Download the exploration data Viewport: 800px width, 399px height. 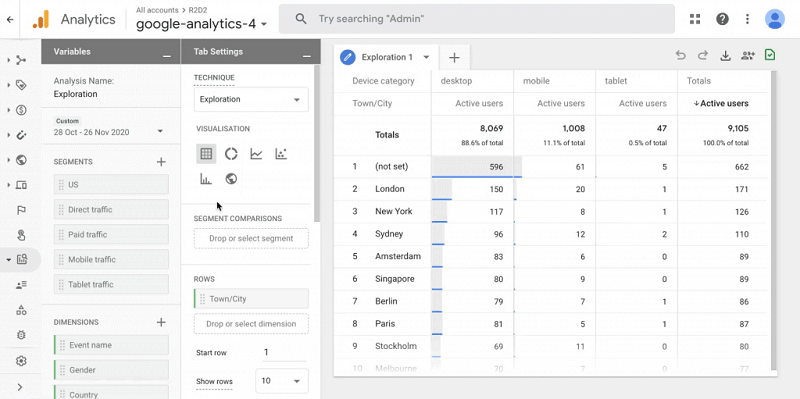point(725,56)
